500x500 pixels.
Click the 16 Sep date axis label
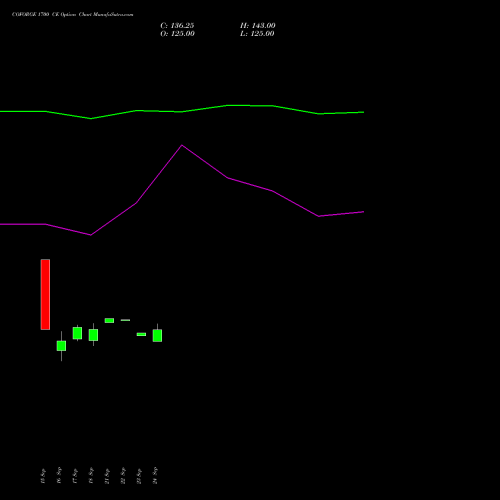pyautogui.click(x=59, y=475)
